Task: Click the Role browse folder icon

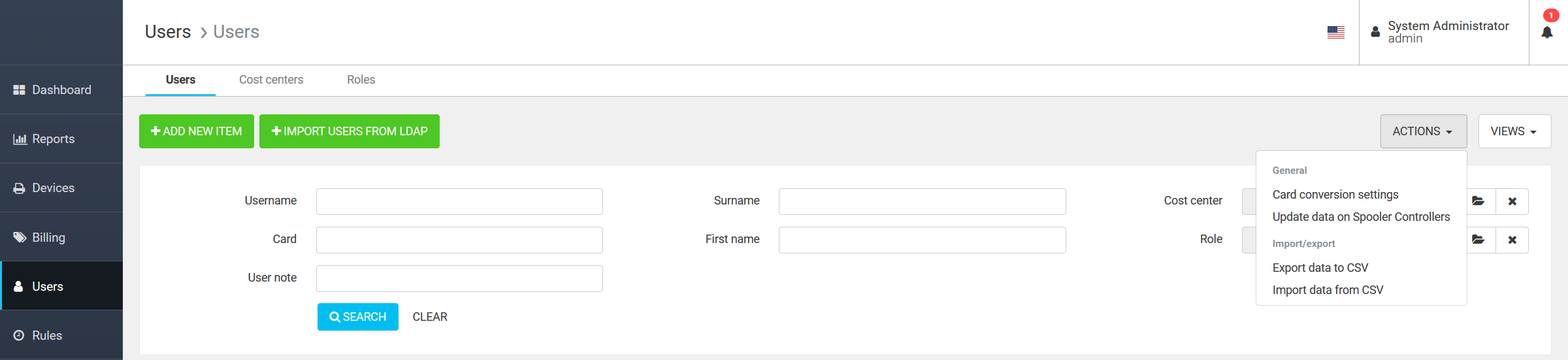Action: 1478,240
